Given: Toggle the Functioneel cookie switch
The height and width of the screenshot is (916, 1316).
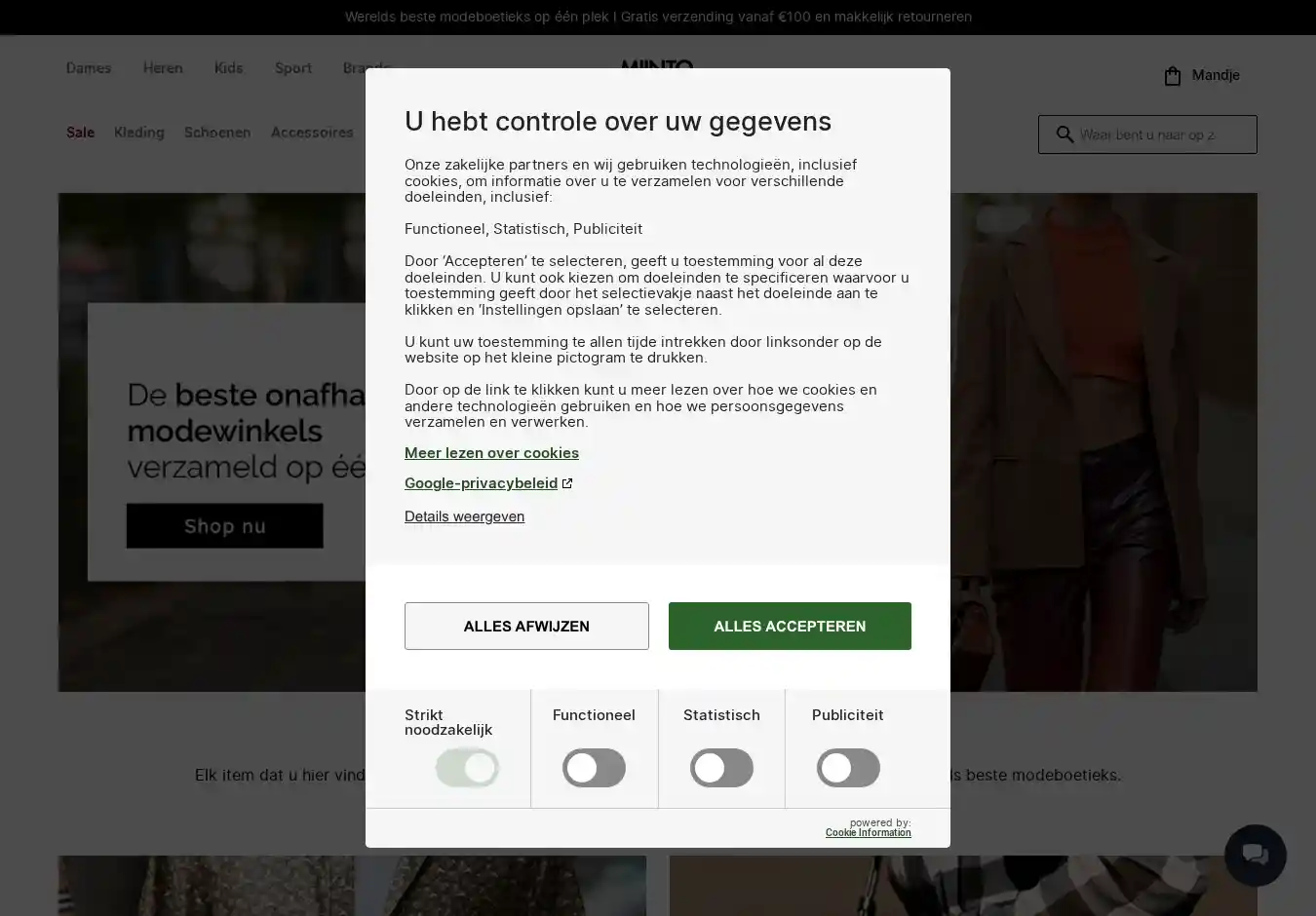Looking at the screenshot, I should pos(594,768).
